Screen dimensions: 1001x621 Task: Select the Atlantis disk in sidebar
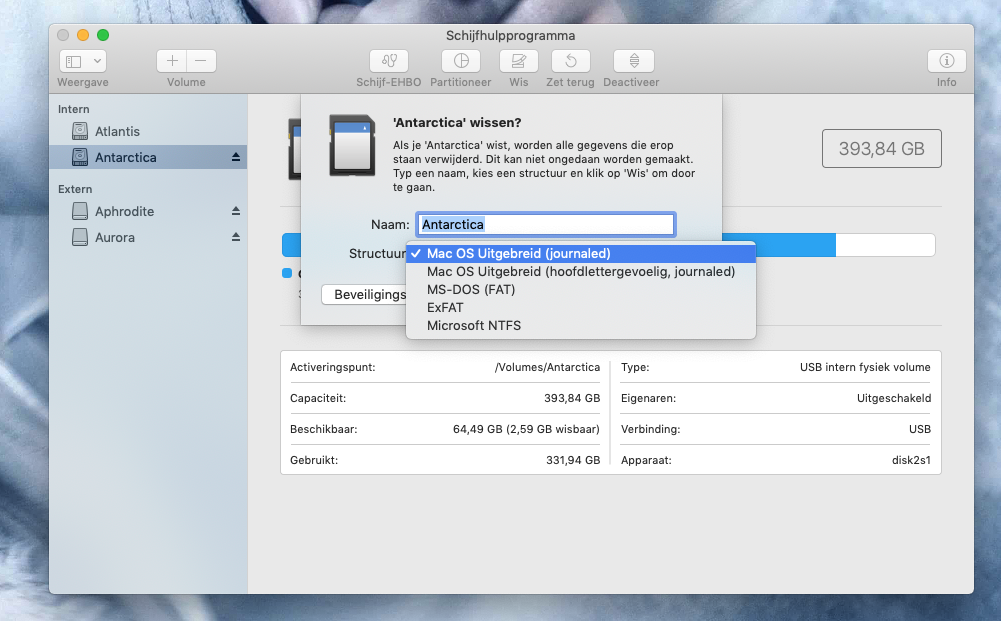click(x=148, y=131)
